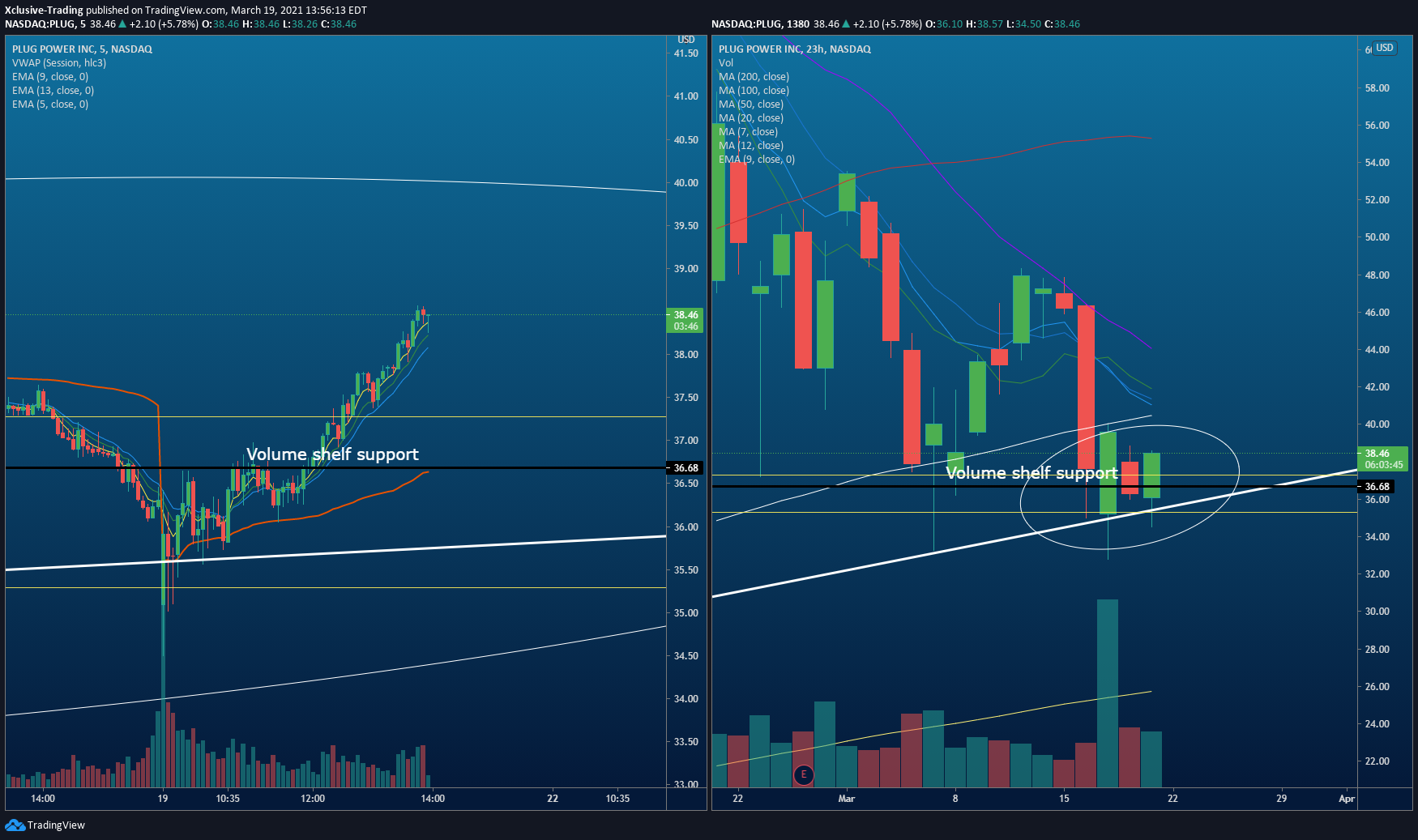This screenshot has width=1418, height=840.
Task: Click the MA (100, close) indicator label
Action: coord(754,91)
